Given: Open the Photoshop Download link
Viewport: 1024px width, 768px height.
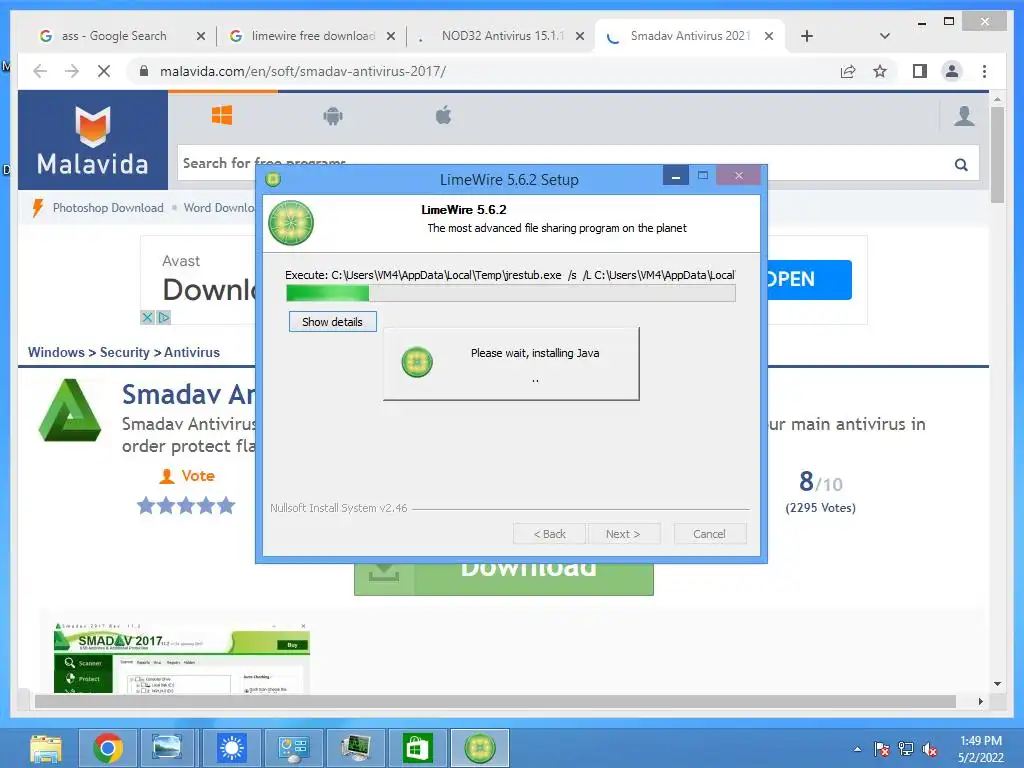Looking at the screenshot, I should coord(108,208).
